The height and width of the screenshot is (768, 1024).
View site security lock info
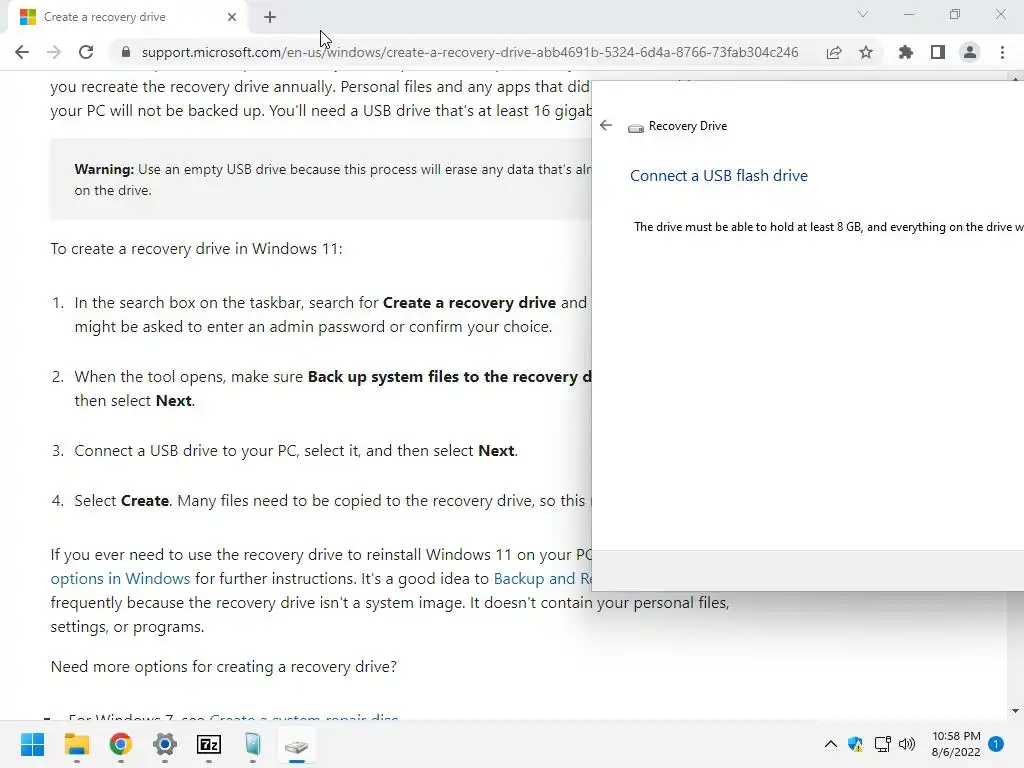pos(126,52)
